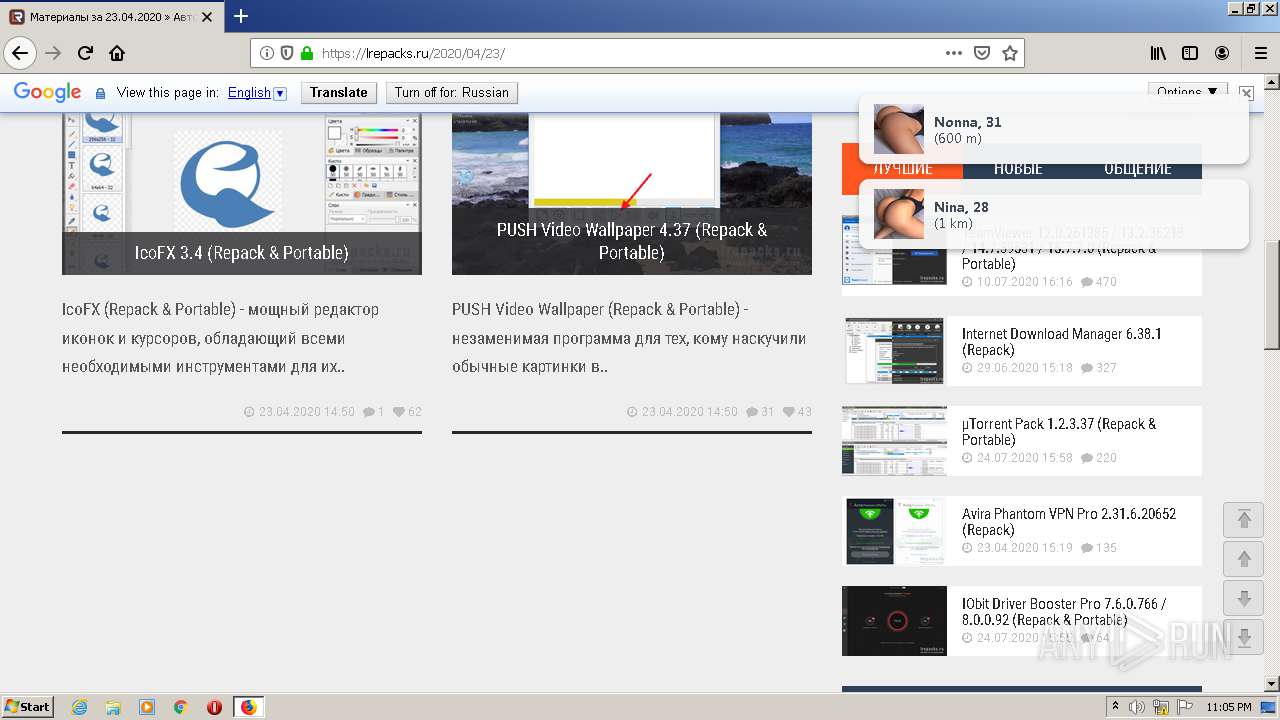Show site information icon in address bar
The height and width of the screenshot is (720, 1280).
pos(267,53)
